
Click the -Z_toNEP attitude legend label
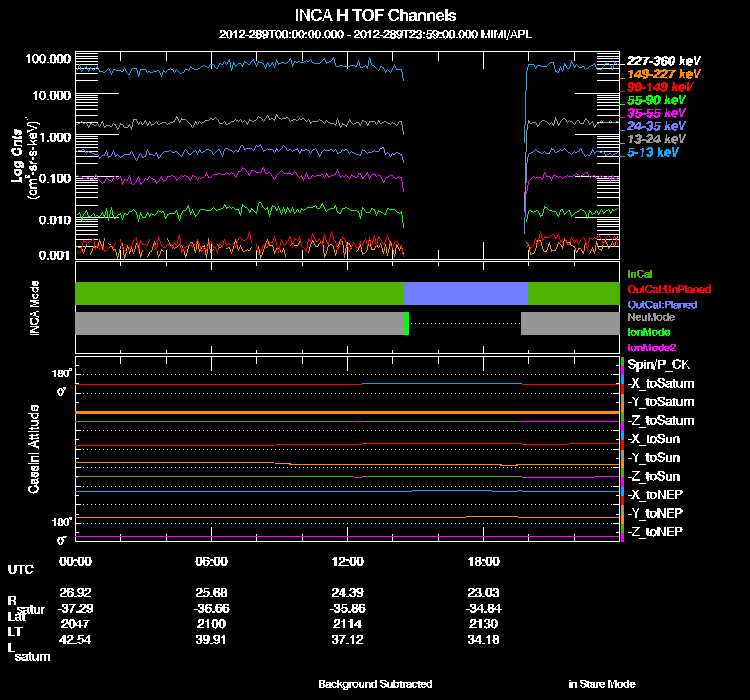[x=656, y=531]
